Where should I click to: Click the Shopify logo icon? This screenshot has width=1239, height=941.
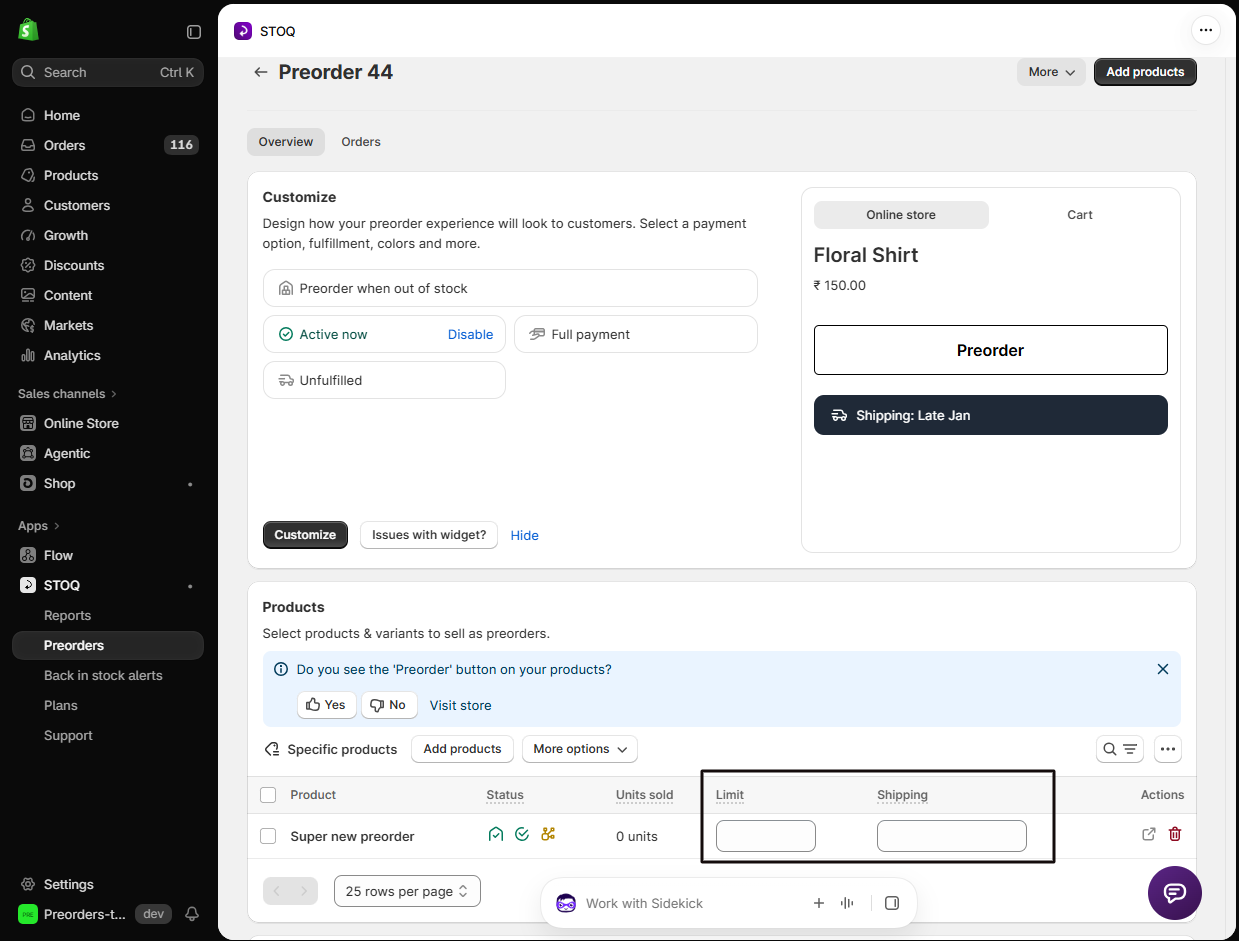coord(28,30)
